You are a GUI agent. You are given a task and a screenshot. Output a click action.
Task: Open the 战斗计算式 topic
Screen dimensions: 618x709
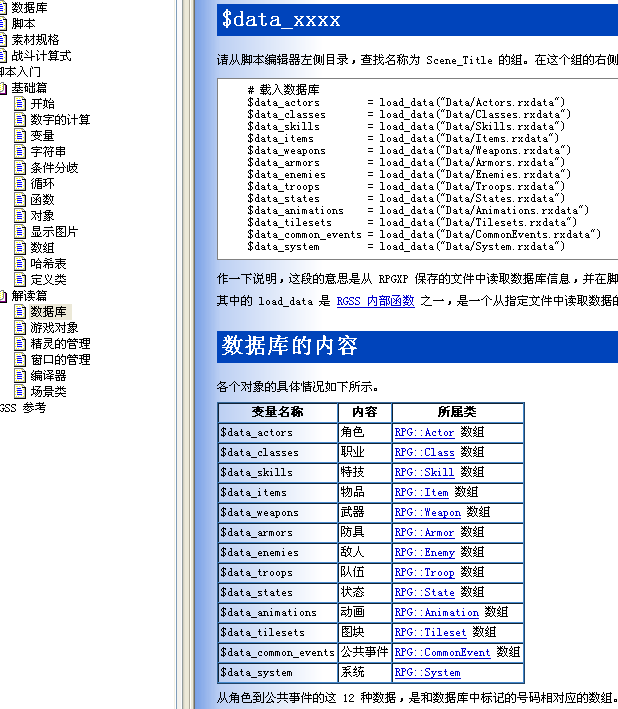[41, 56]
